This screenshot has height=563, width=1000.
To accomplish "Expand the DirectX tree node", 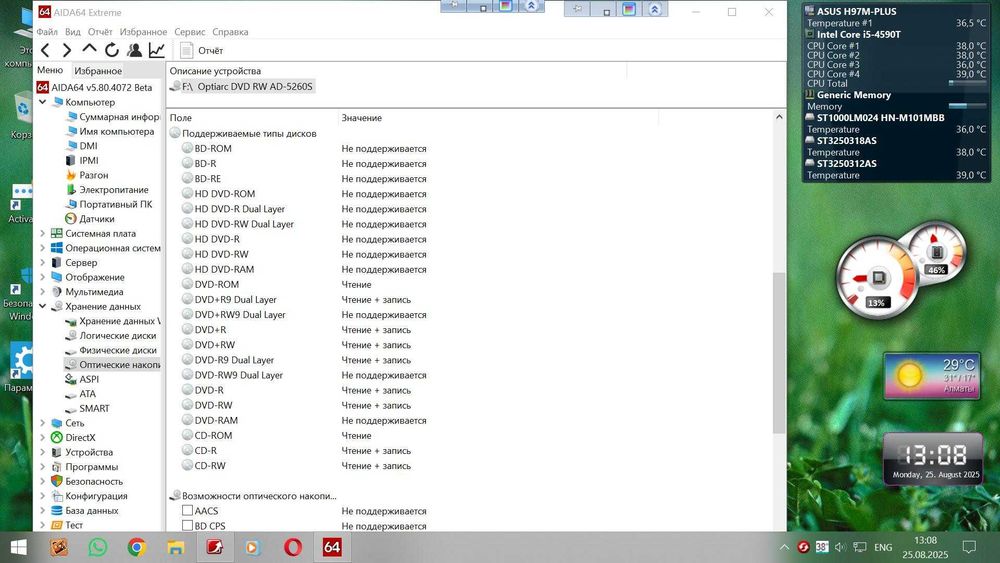I will click(43, 438).
